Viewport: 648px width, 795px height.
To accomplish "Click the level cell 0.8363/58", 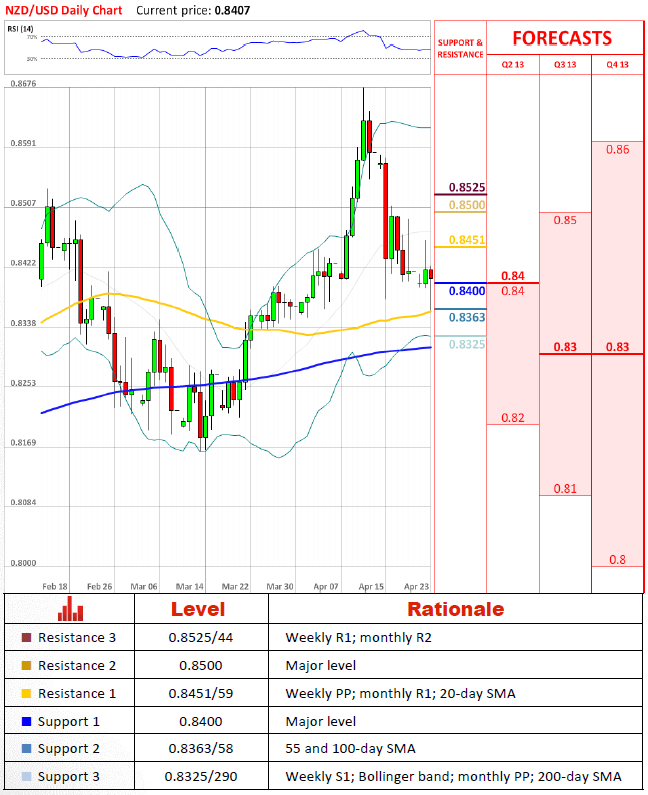I will [201, 748].
